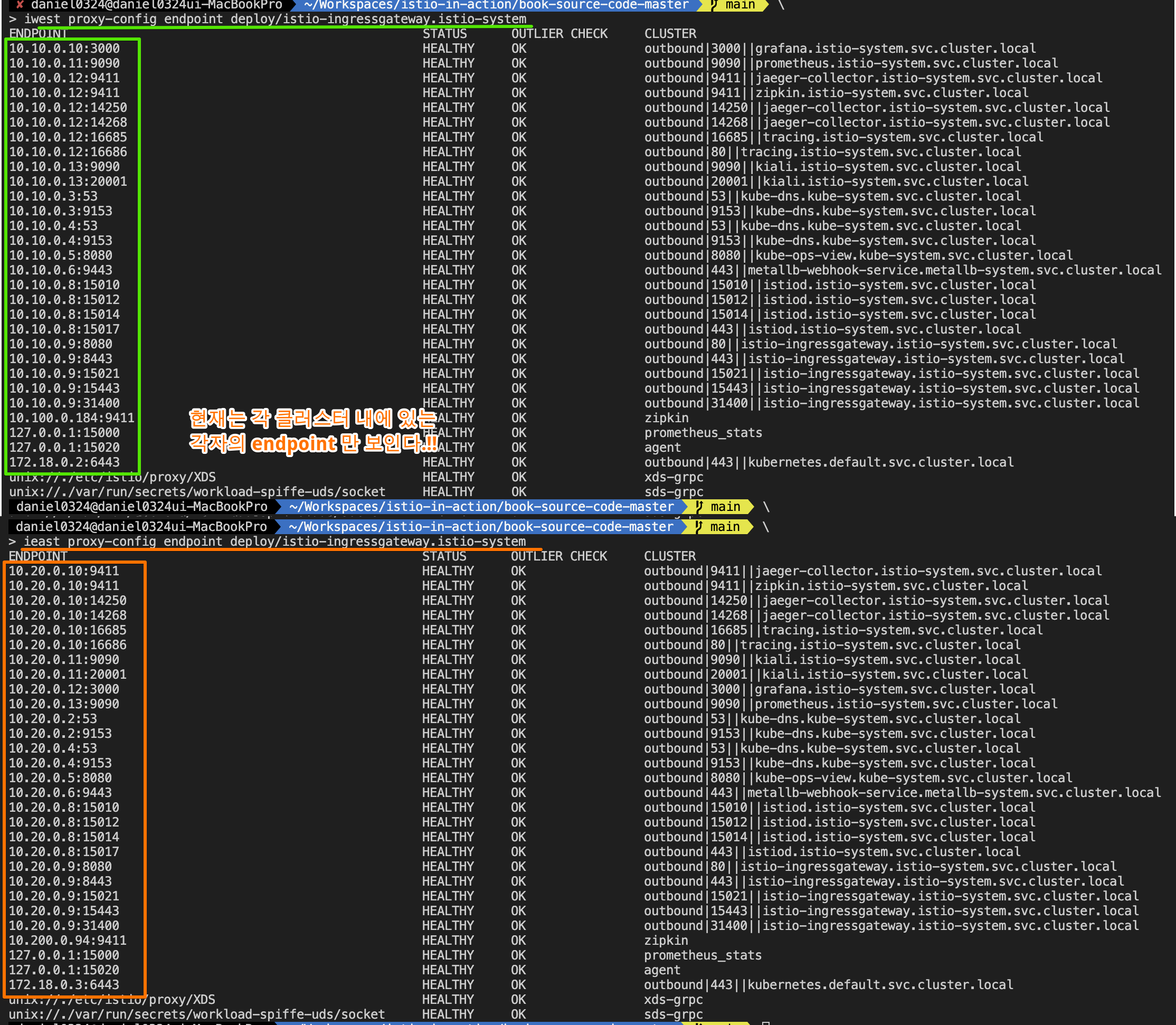1176x1025 pixels.
Task: Click git branch icon in topmost prompt
Action: pyautogui.click(x=714, y=5)
